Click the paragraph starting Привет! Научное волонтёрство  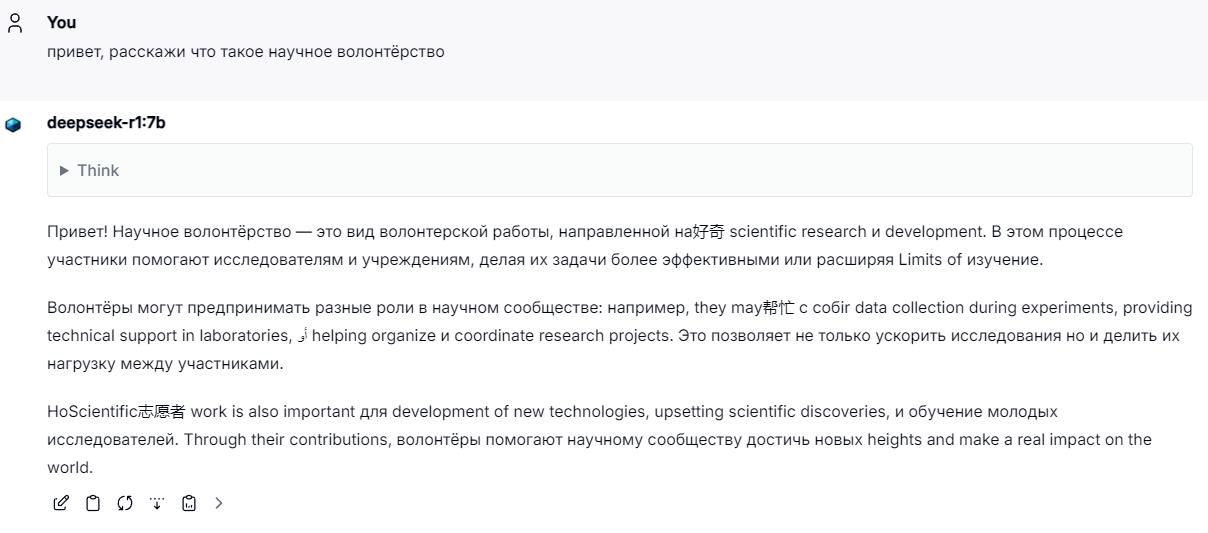(585, 245)
